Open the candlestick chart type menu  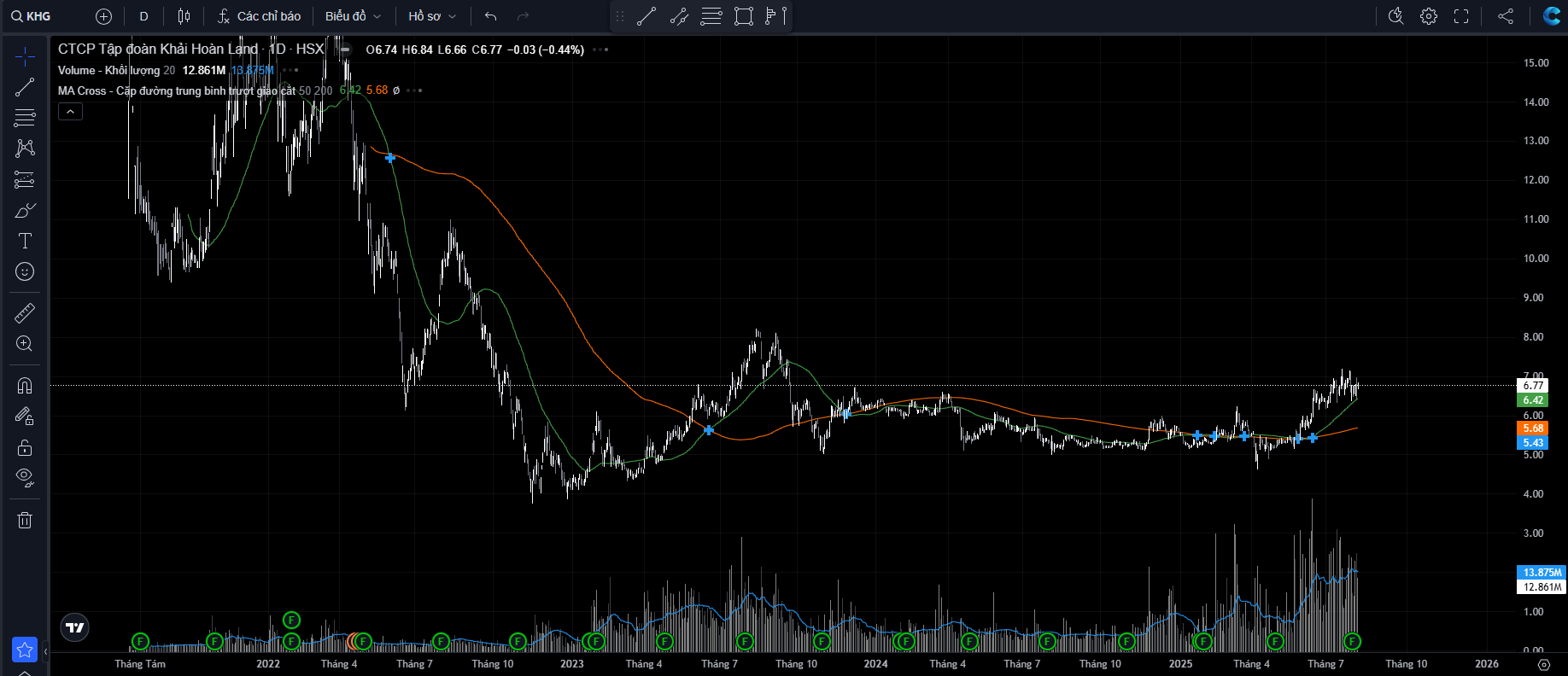pos(184,16)
